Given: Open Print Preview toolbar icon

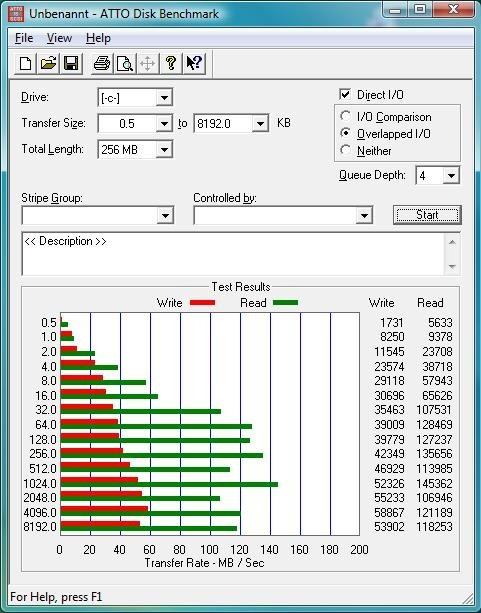Looking at the screenshot, I should coord(125,63).
